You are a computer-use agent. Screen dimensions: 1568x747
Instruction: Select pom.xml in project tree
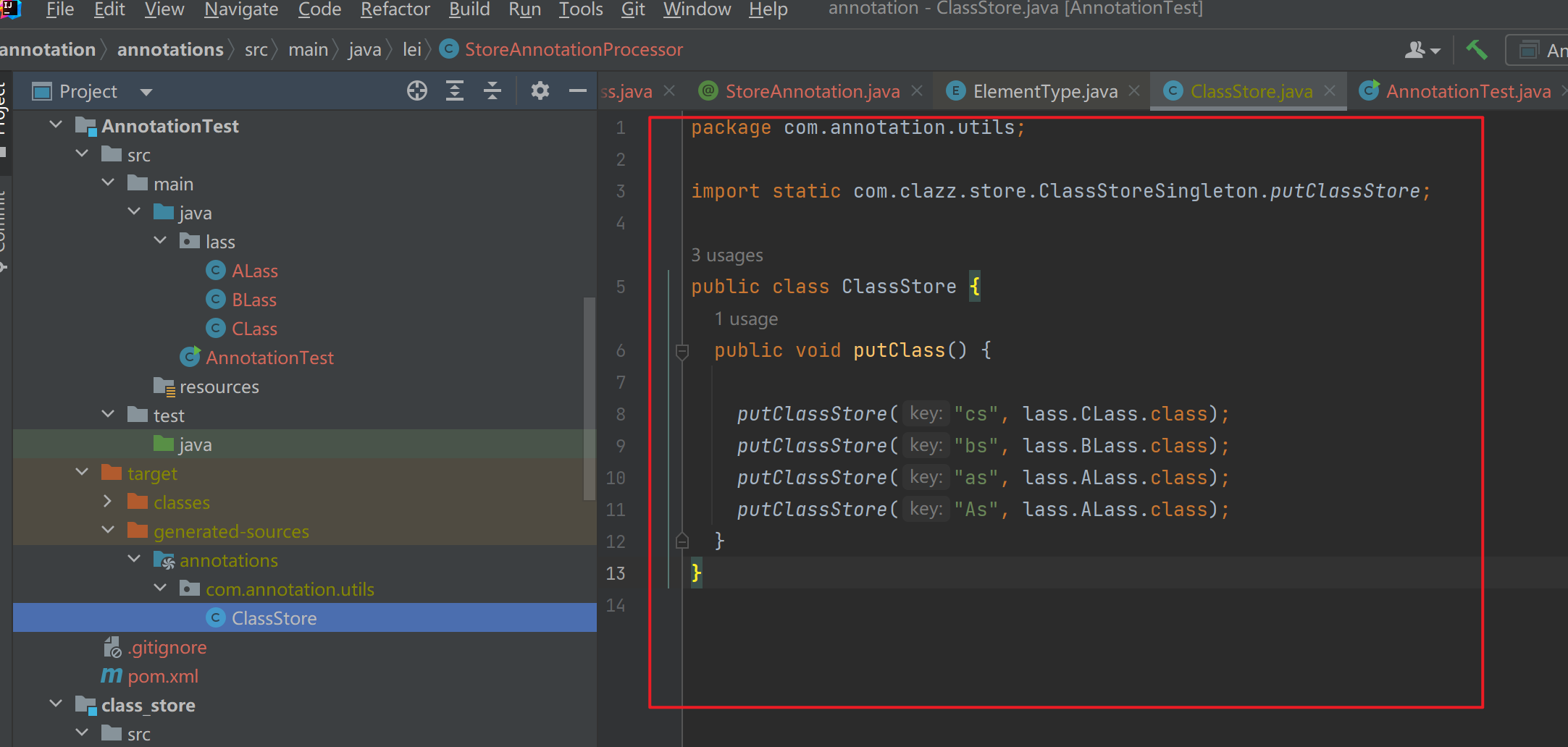point(163,676)
